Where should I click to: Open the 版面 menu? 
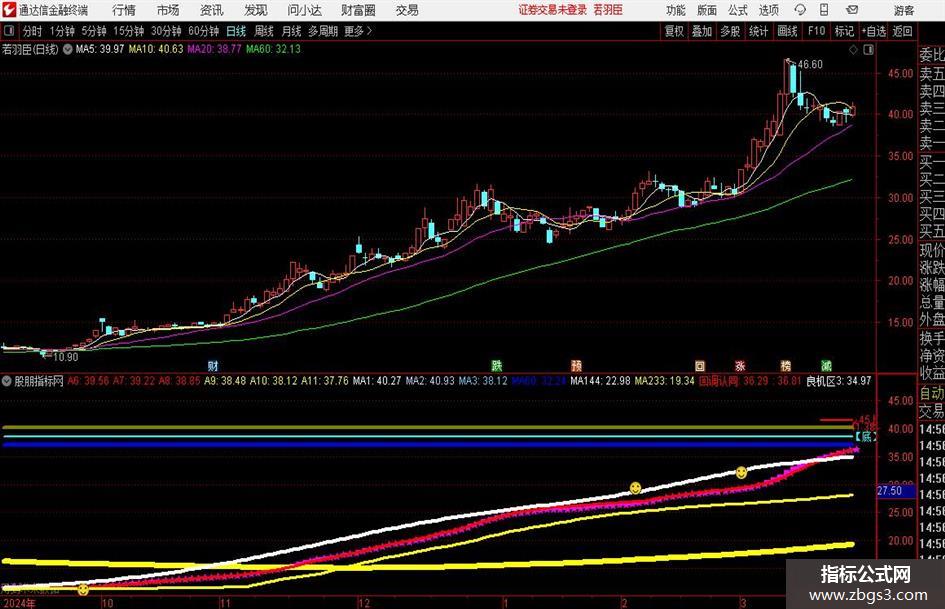click(706, 10)
